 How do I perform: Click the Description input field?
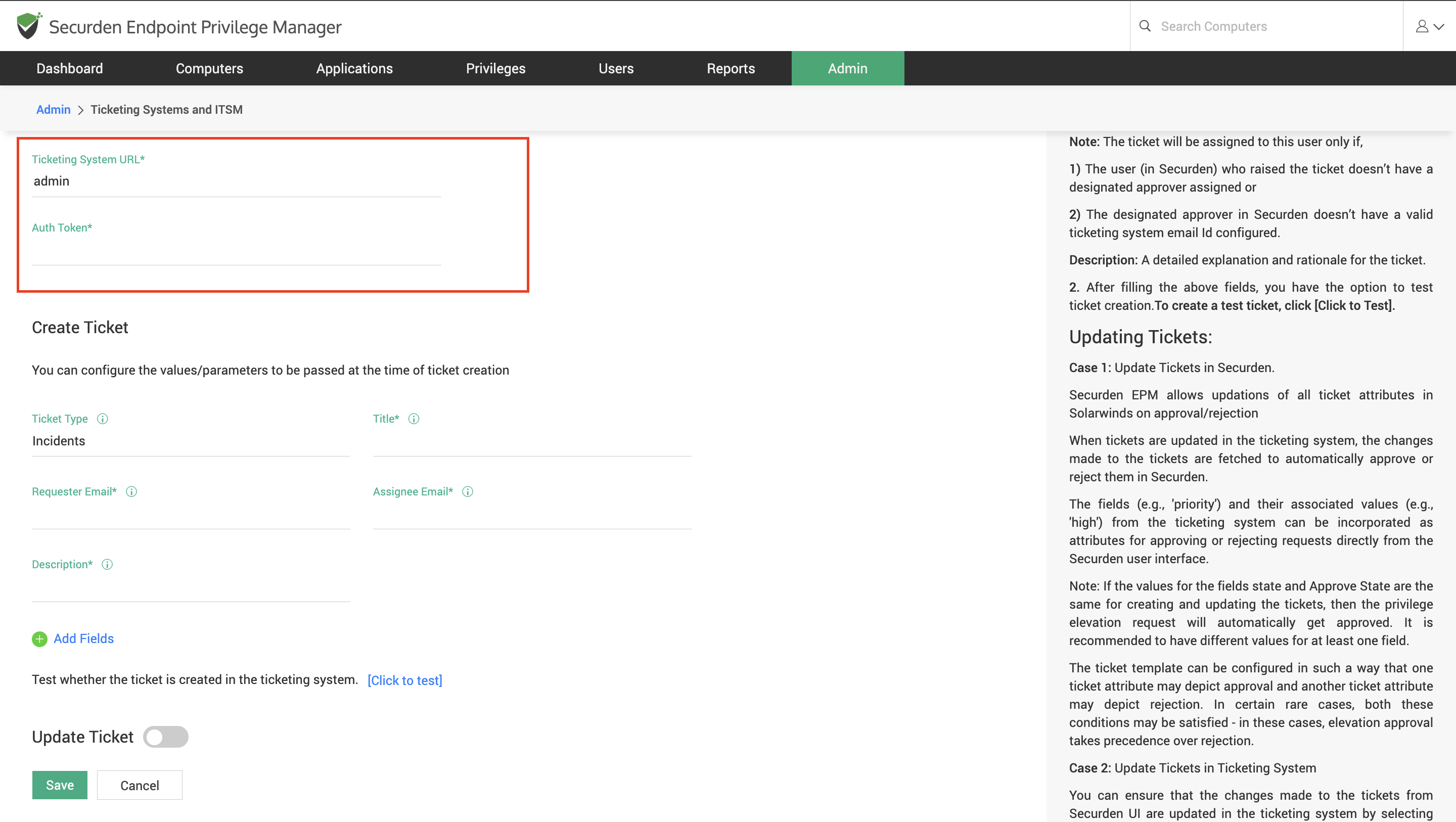tap(191, 588)
